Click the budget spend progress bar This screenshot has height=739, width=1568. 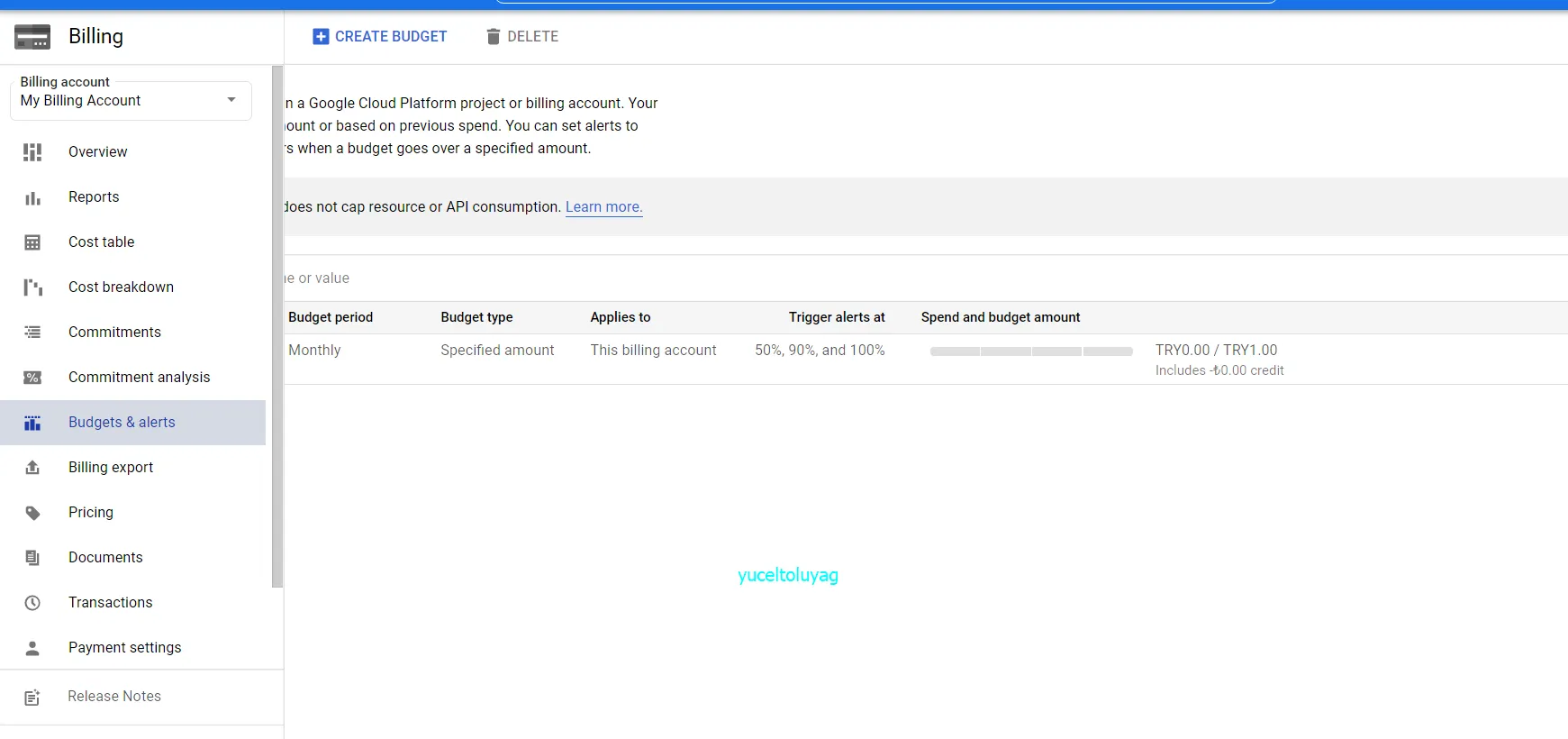pos(1031,351)
